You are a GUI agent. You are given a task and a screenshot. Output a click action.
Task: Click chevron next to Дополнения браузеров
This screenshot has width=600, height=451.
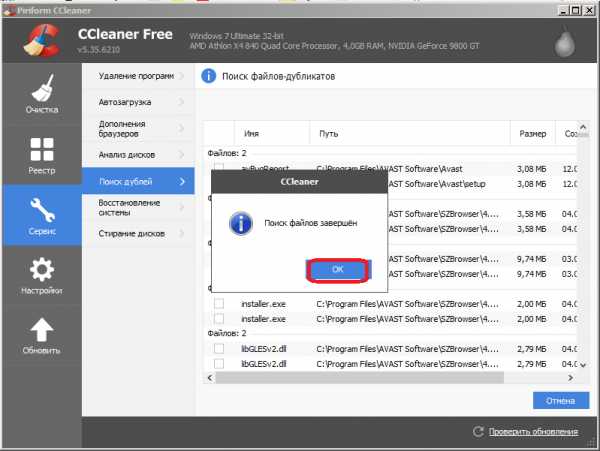pyautogui.click(x=182, y=129)
